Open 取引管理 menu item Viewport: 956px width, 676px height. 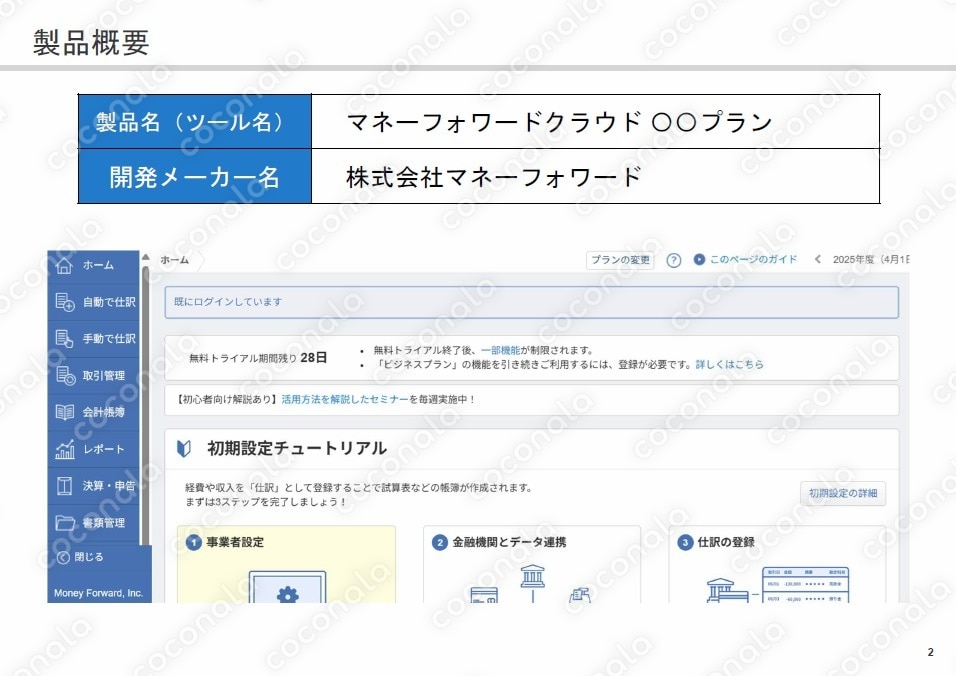click(x=94, y=375)
